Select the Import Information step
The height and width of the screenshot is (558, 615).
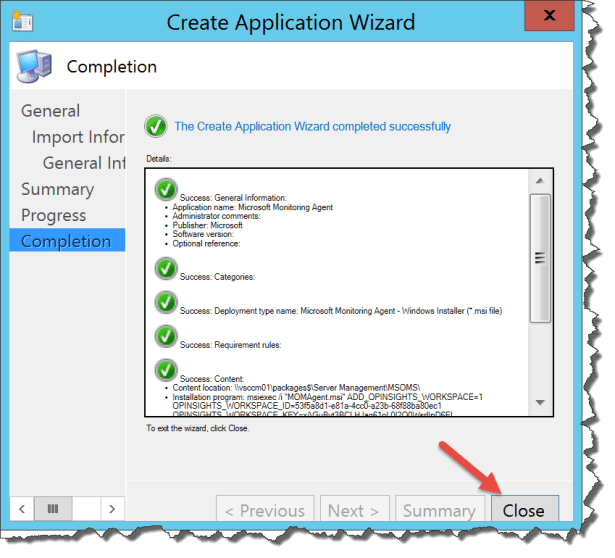point(78,137)
